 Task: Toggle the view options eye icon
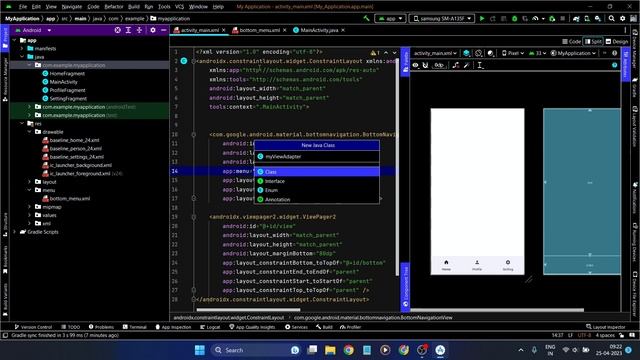tap(415, 65)
